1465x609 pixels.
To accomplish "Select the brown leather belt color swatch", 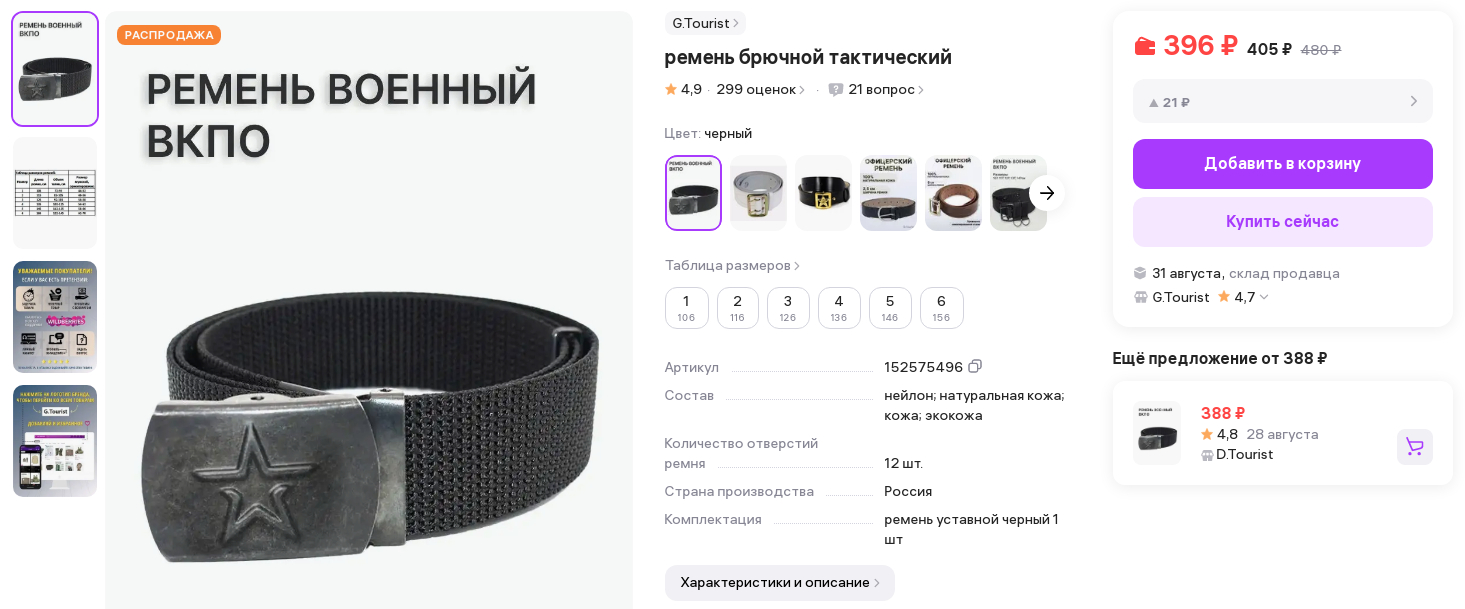I will tap(953, 193).
